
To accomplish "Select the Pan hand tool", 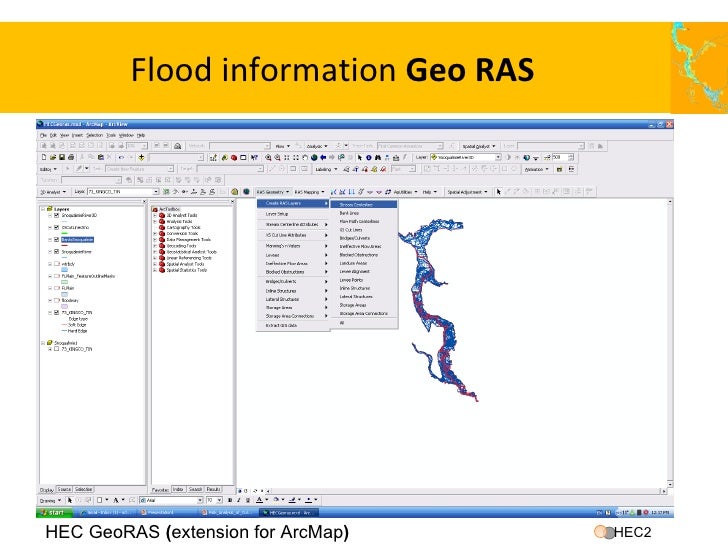I will pos(305,157).
